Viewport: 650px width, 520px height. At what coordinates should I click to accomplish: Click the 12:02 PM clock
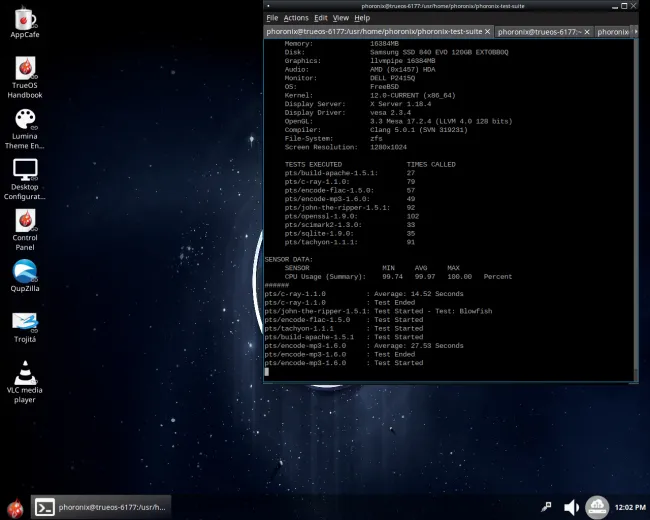coord(630,507)
